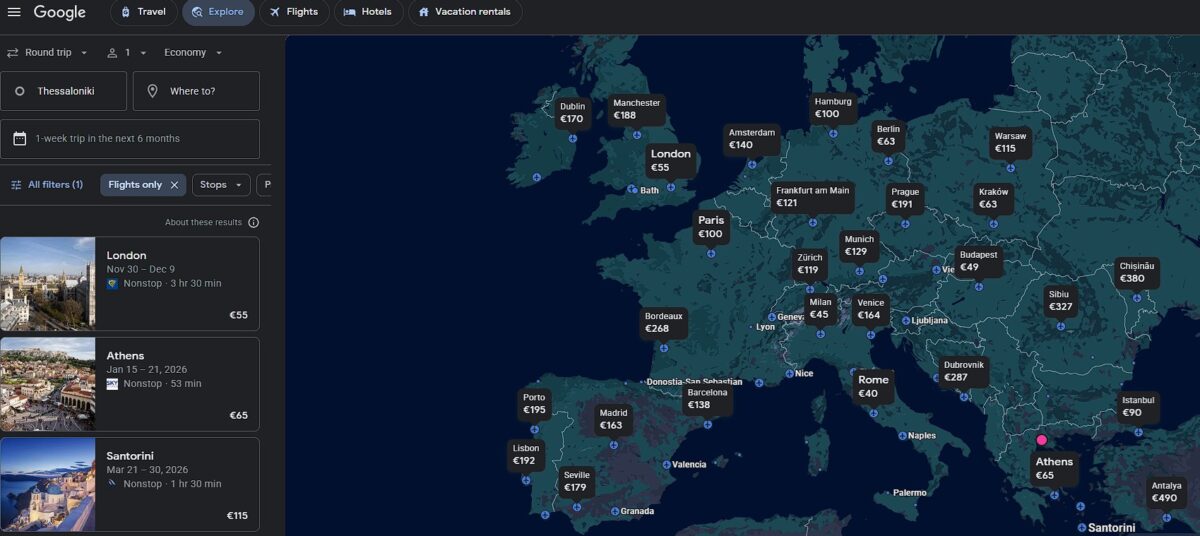Click Milan €45 map label
The image size is (1200, 536).
820,308
